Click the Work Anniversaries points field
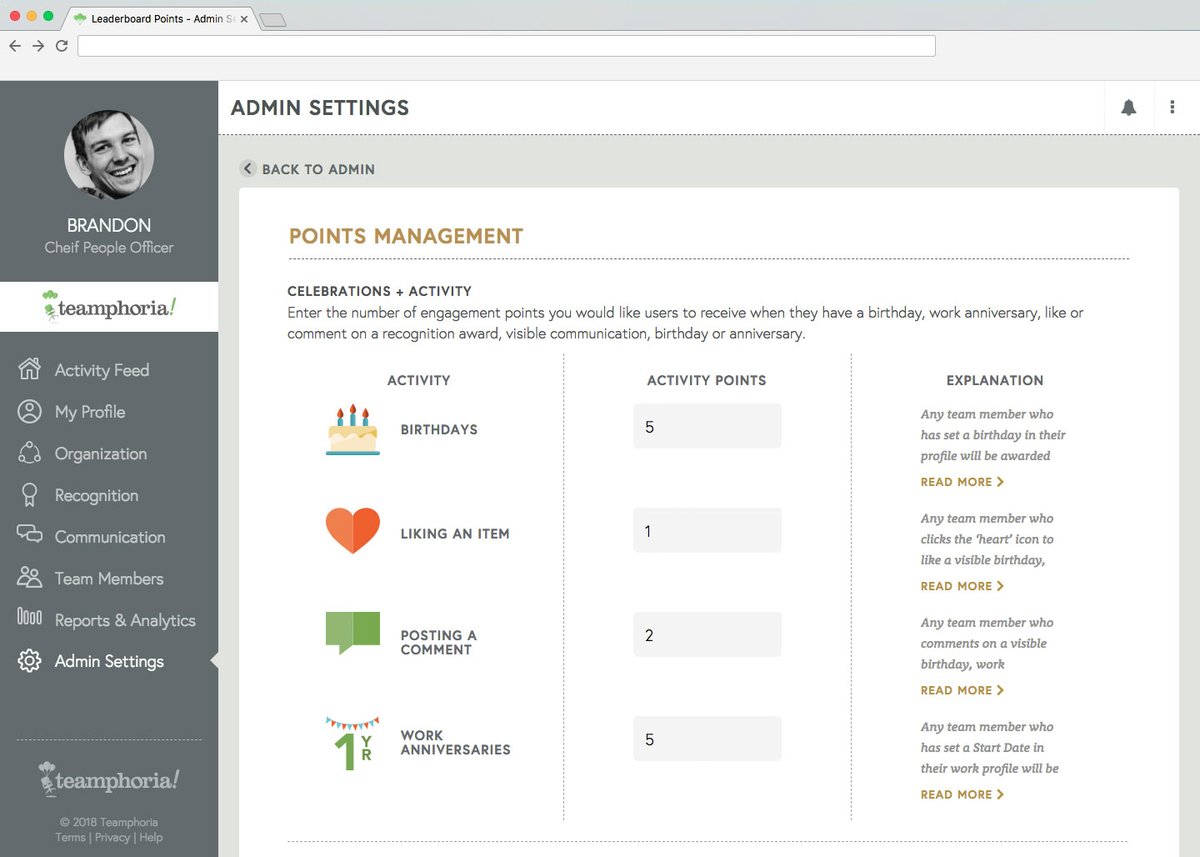 (707, 739)
